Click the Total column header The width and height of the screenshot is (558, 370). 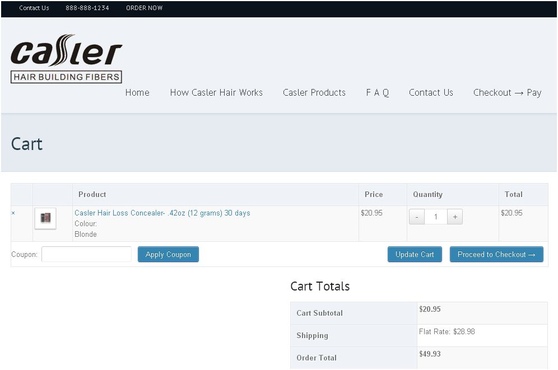pyautogui.click(x=514, y=195)
